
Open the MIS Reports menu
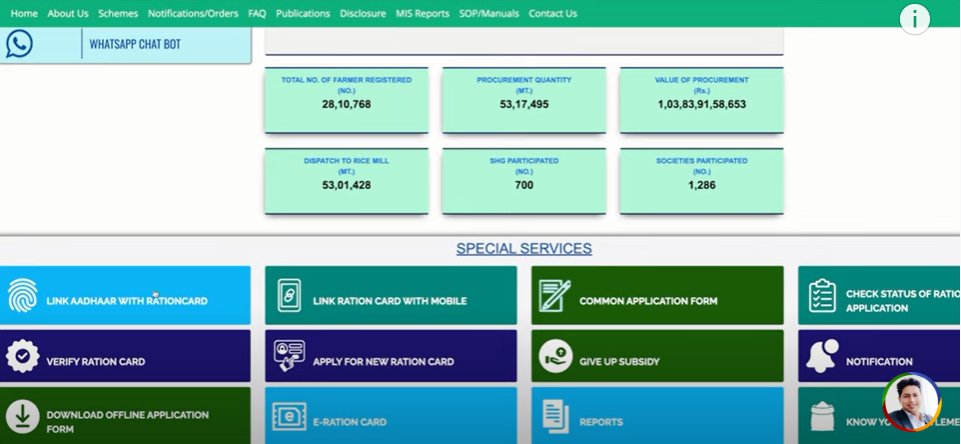(422, 14)
